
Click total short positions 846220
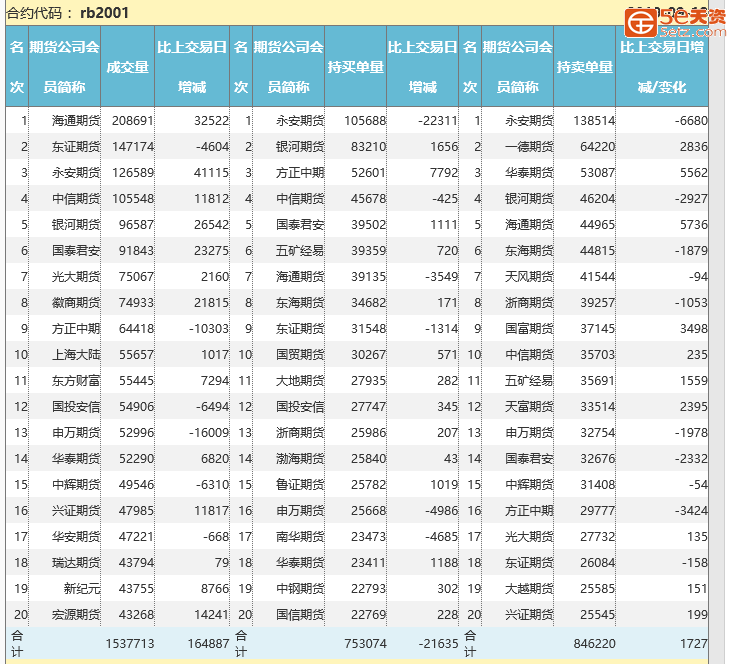point(594,643)
